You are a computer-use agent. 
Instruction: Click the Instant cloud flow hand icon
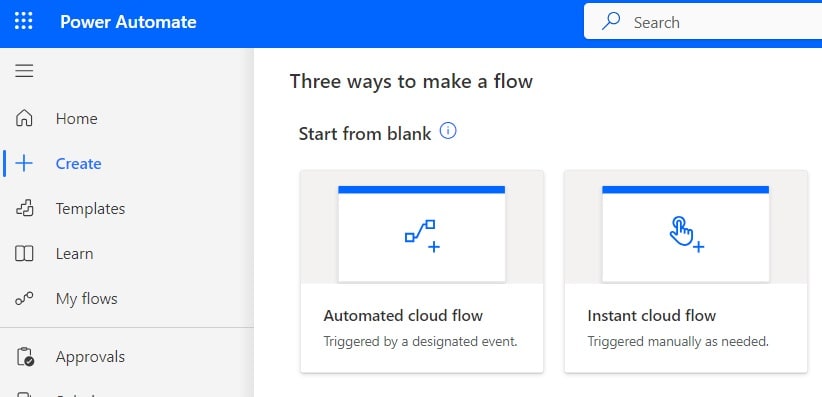(686, 234)
